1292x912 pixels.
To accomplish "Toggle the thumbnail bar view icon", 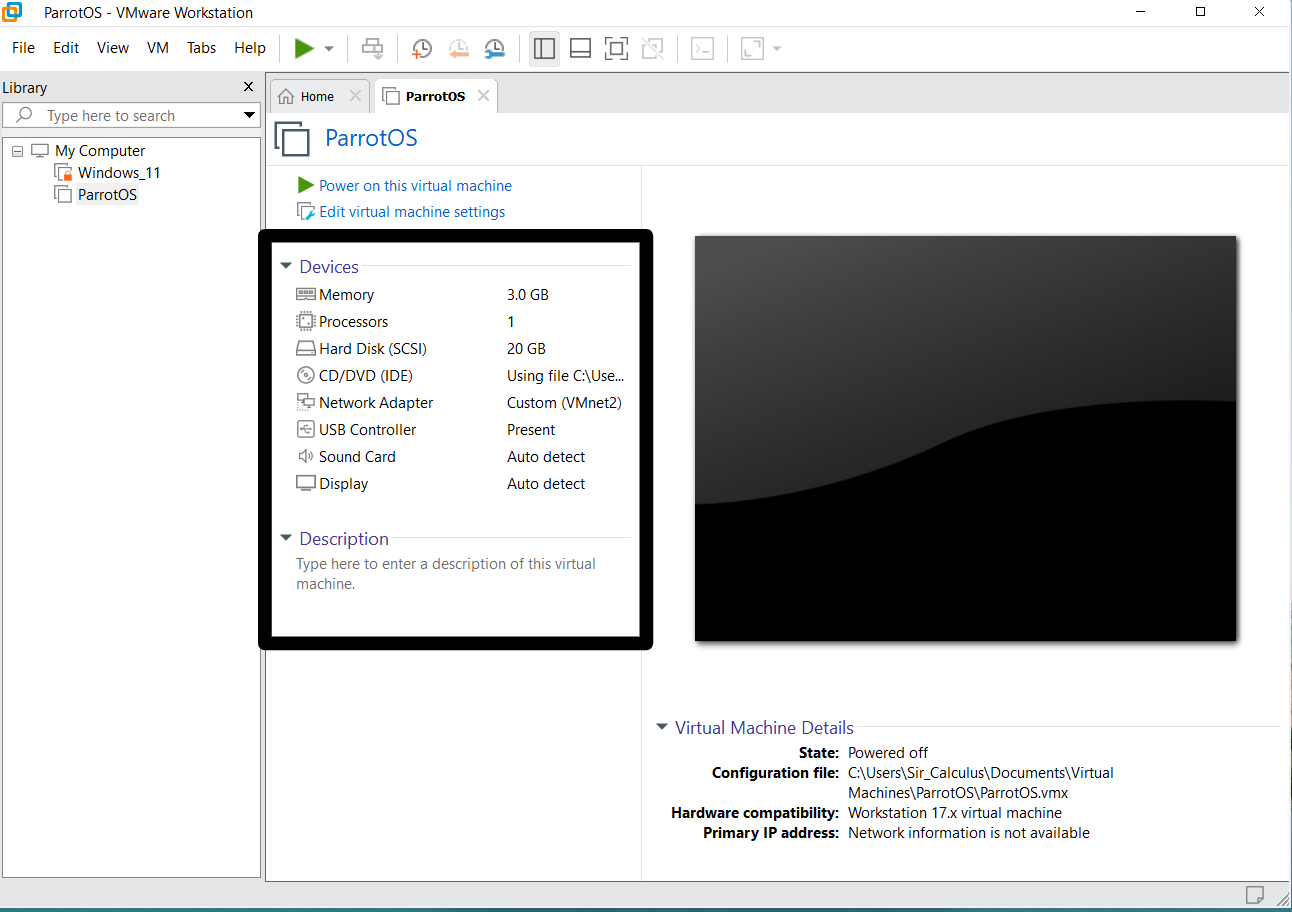I will coord(580,48).
